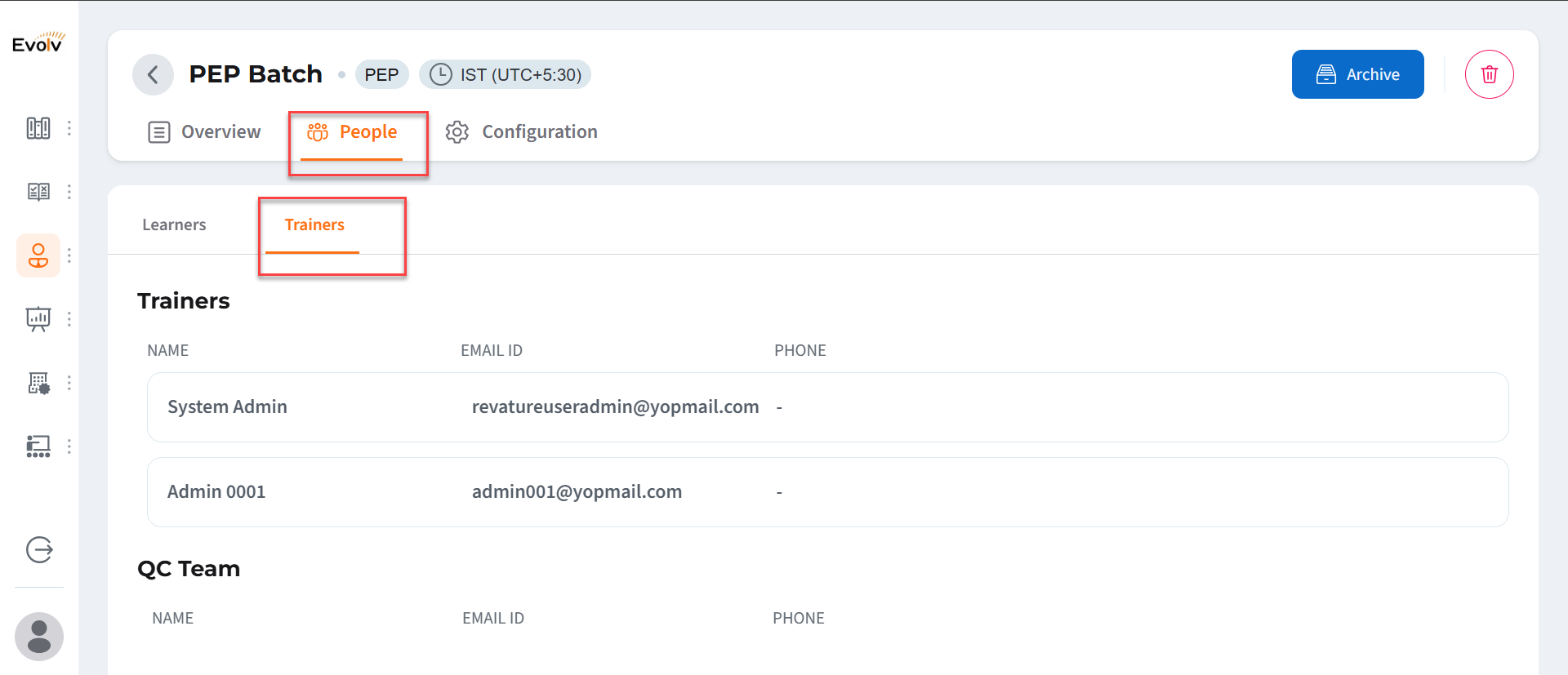This screenshot has width=1568, height=675.
Task: Open the first sidebar library books icon
Action: 38,128
